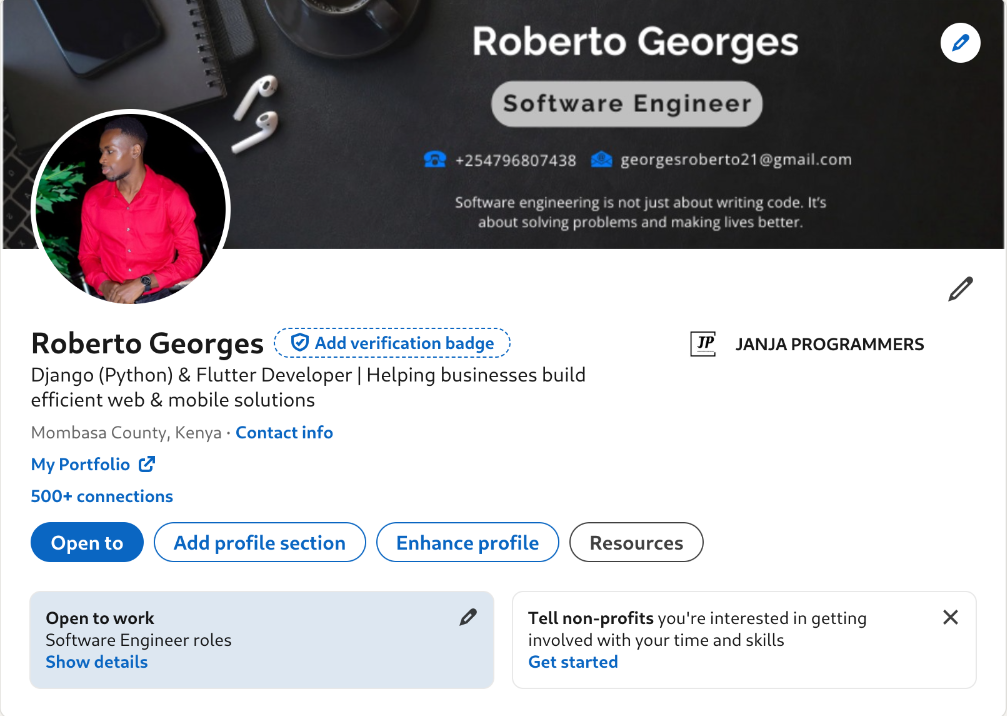View Contact info
This screenshot has width=1007, height=716.
[284, 432]
